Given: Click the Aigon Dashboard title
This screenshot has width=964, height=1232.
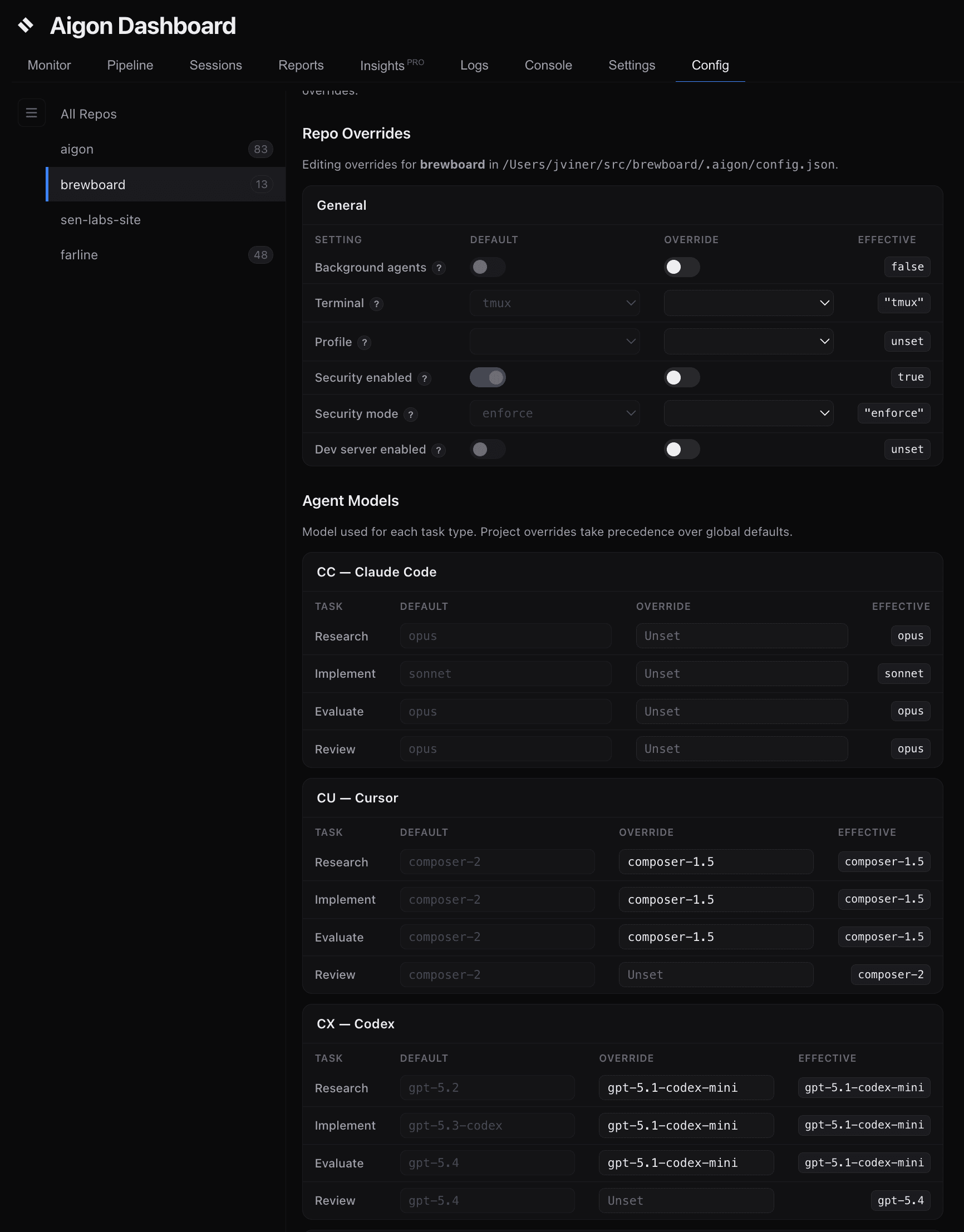Looking at the screenshot, I should click(x=143, y=26).
